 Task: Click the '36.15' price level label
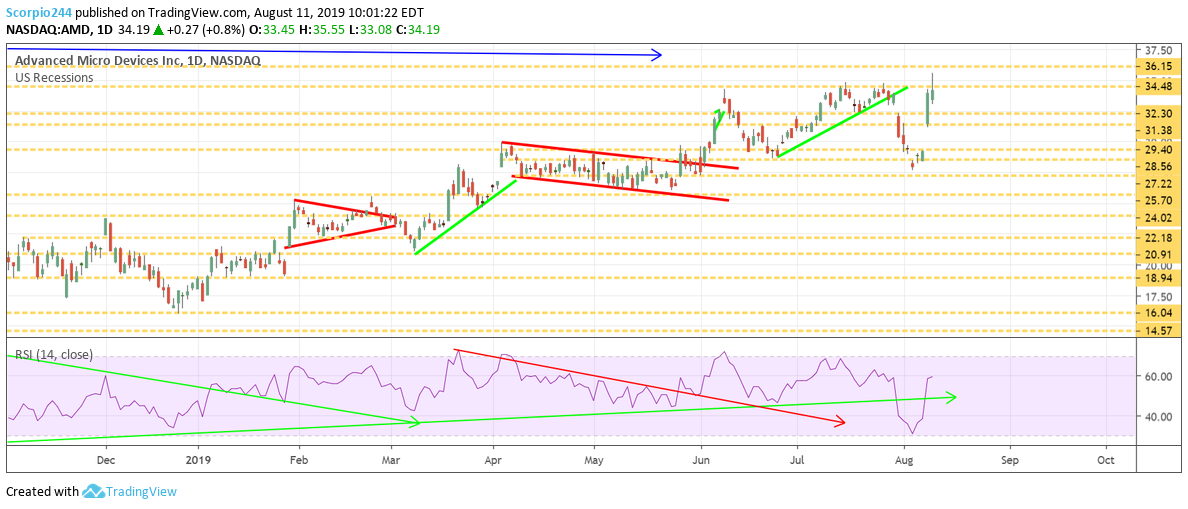point(1158,66)
